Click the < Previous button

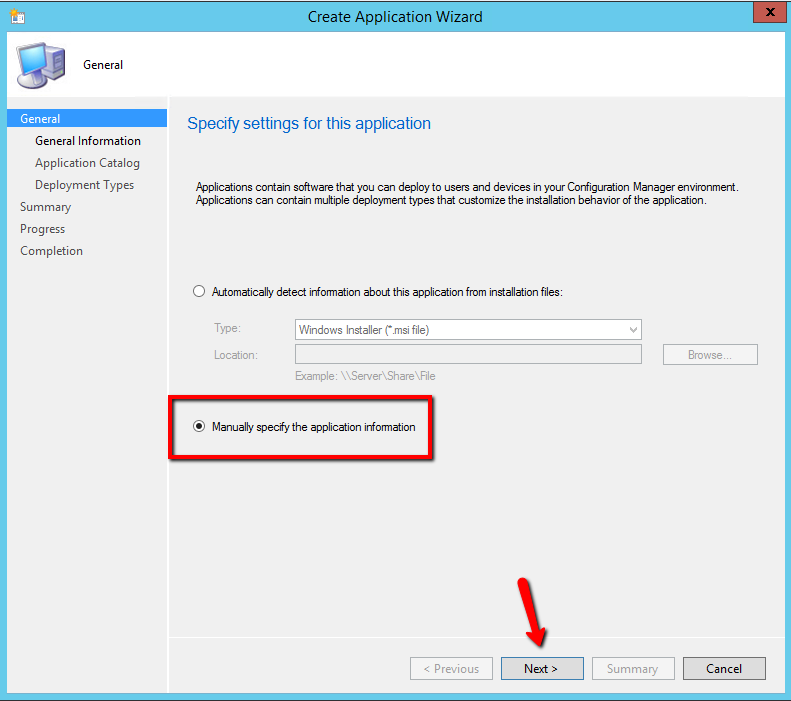click(451, 668)
